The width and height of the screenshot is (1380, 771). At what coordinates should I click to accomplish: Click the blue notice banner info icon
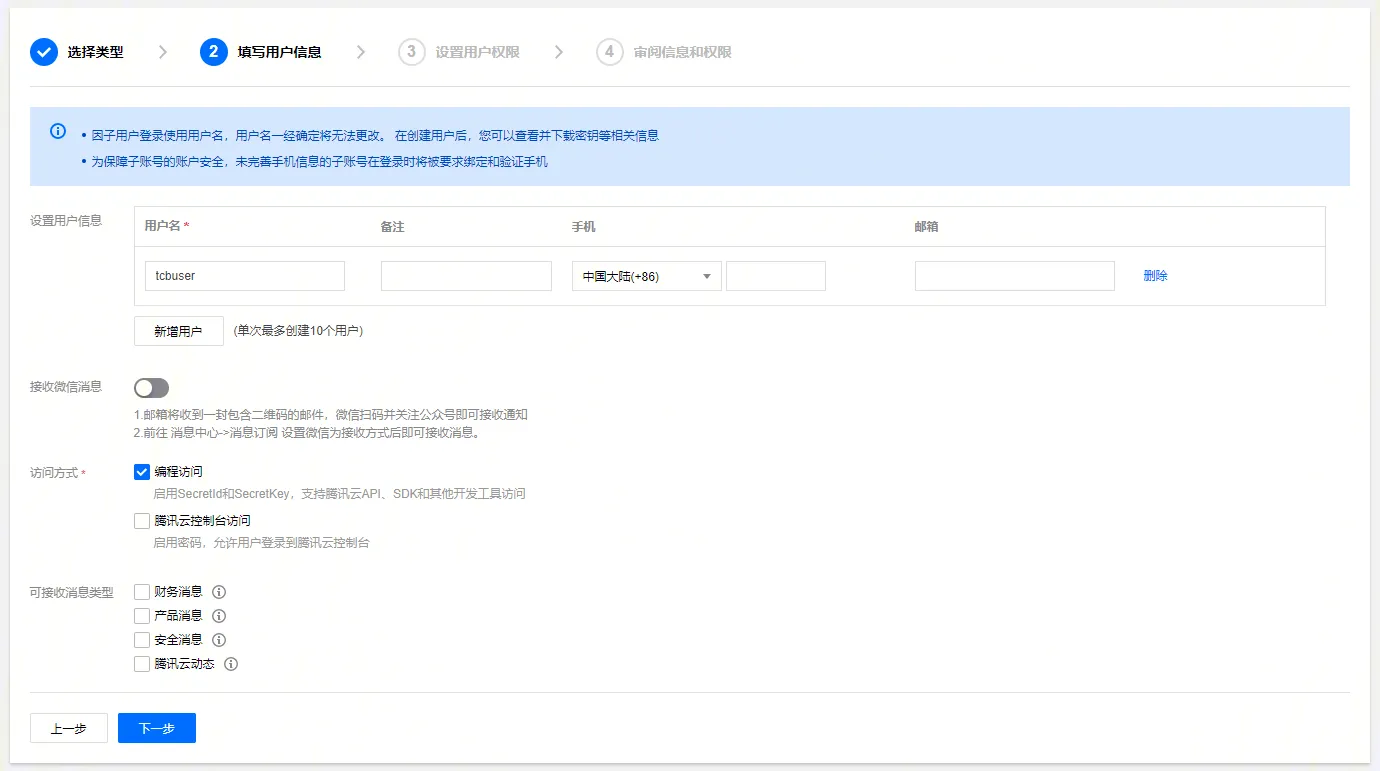(58, 132)
